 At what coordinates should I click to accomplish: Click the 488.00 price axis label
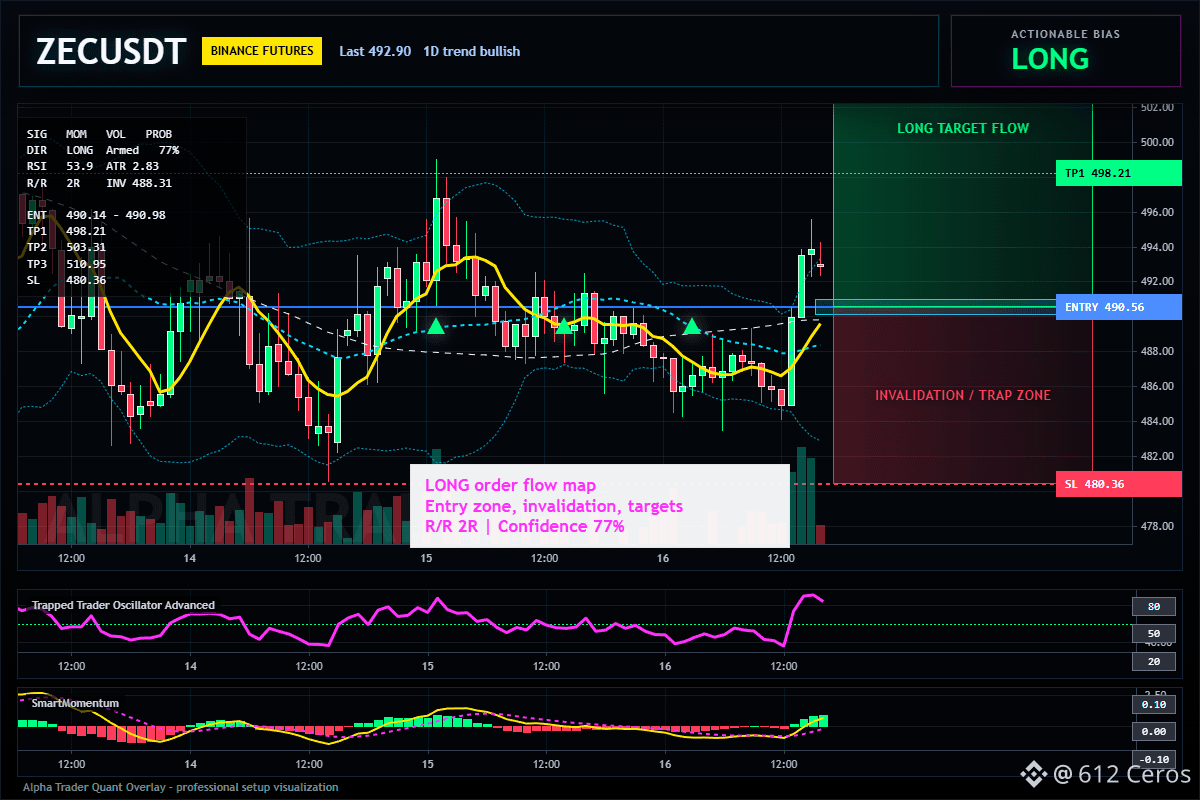click(1157, 351)
